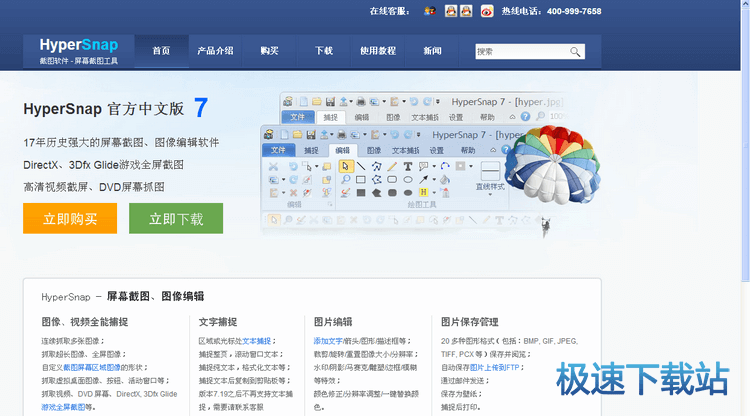This screenshot has height=416, width=750.
Task: Click the orange 立即购买 button
Action: (70, 219)
